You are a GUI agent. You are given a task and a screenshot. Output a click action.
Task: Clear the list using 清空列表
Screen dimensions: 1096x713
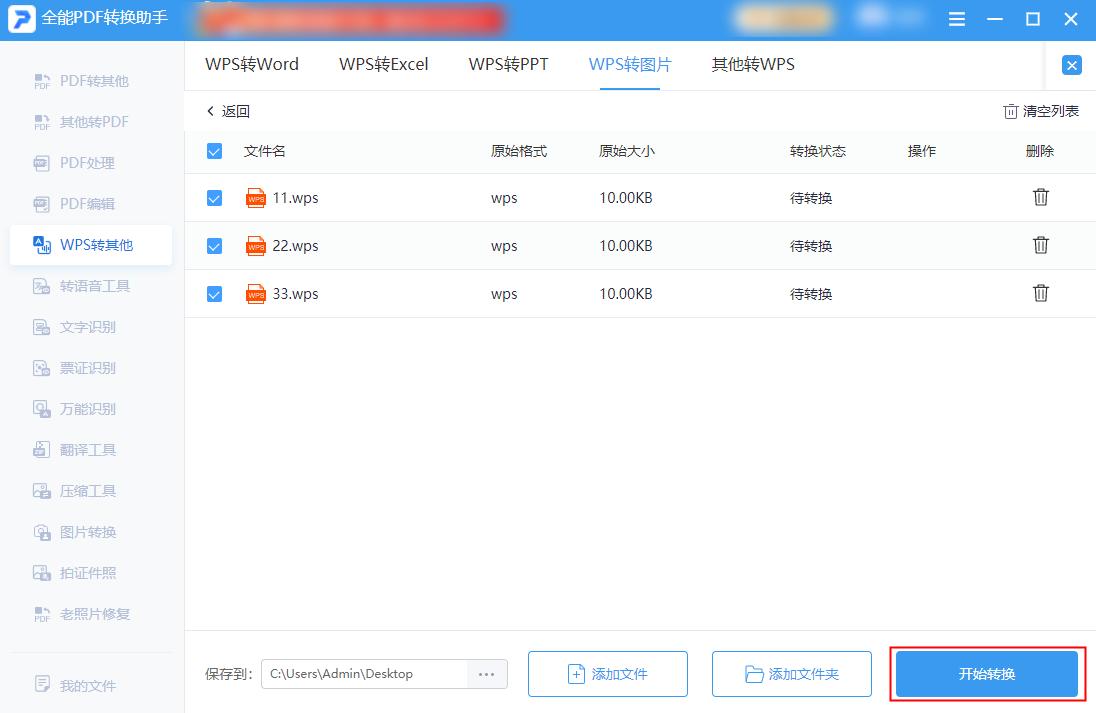[1041, 111]
